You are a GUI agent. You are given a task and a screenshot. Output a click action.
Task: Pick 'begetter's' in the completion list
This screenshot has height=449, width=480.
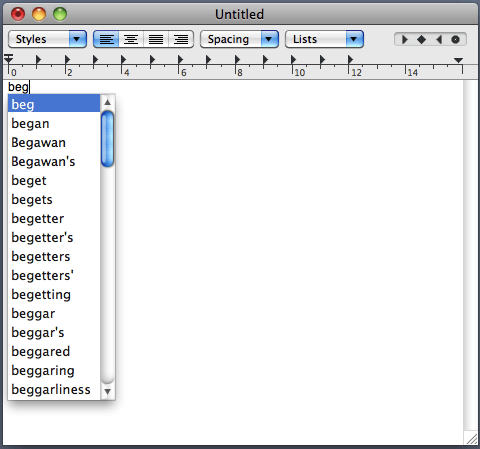pos(54,237)
